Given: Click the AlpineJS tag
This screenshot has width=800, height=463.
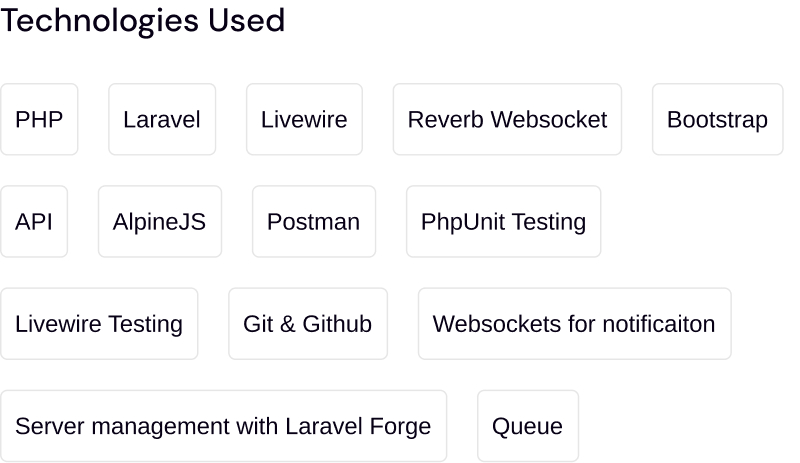Looking at the screenshot, I should point(159,222).
